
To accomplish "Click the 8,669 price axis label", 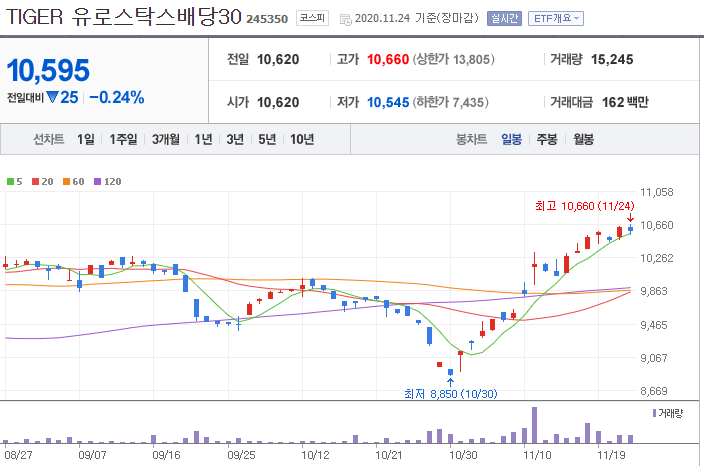I will click(654, 391).
